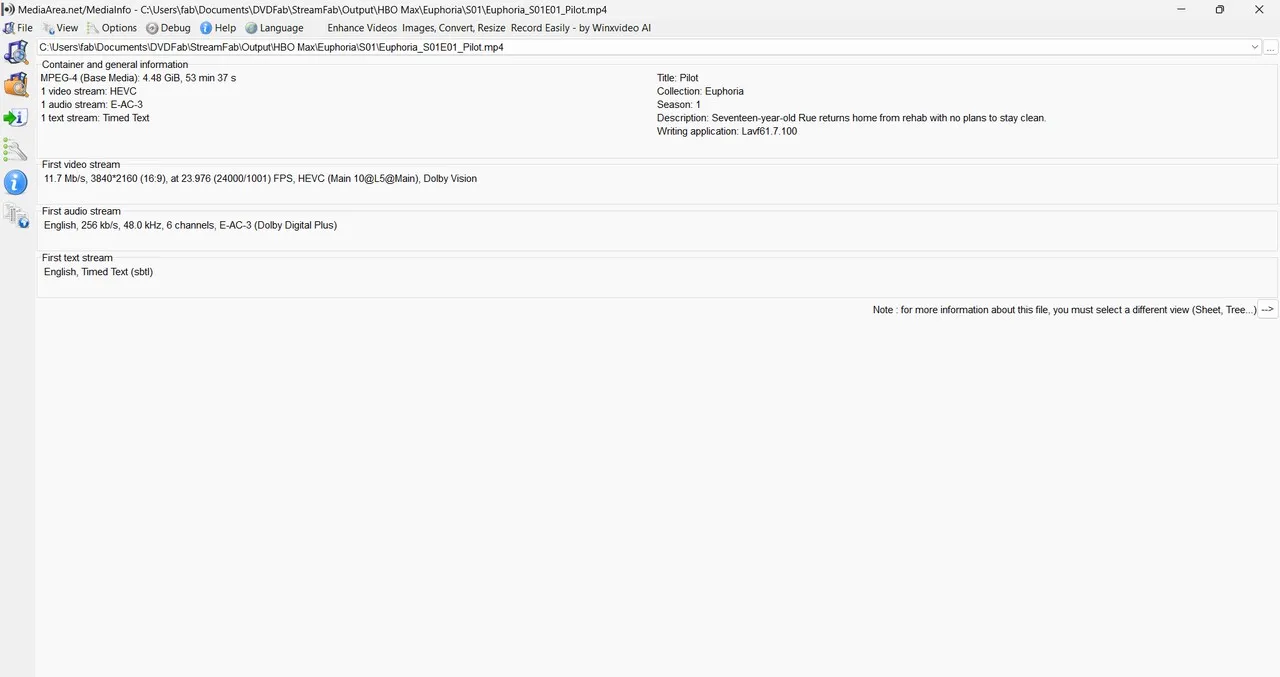Click the 'Images, Convert, Resize' link
This screenshot has width=1280, height=677.
pos(453,28)
